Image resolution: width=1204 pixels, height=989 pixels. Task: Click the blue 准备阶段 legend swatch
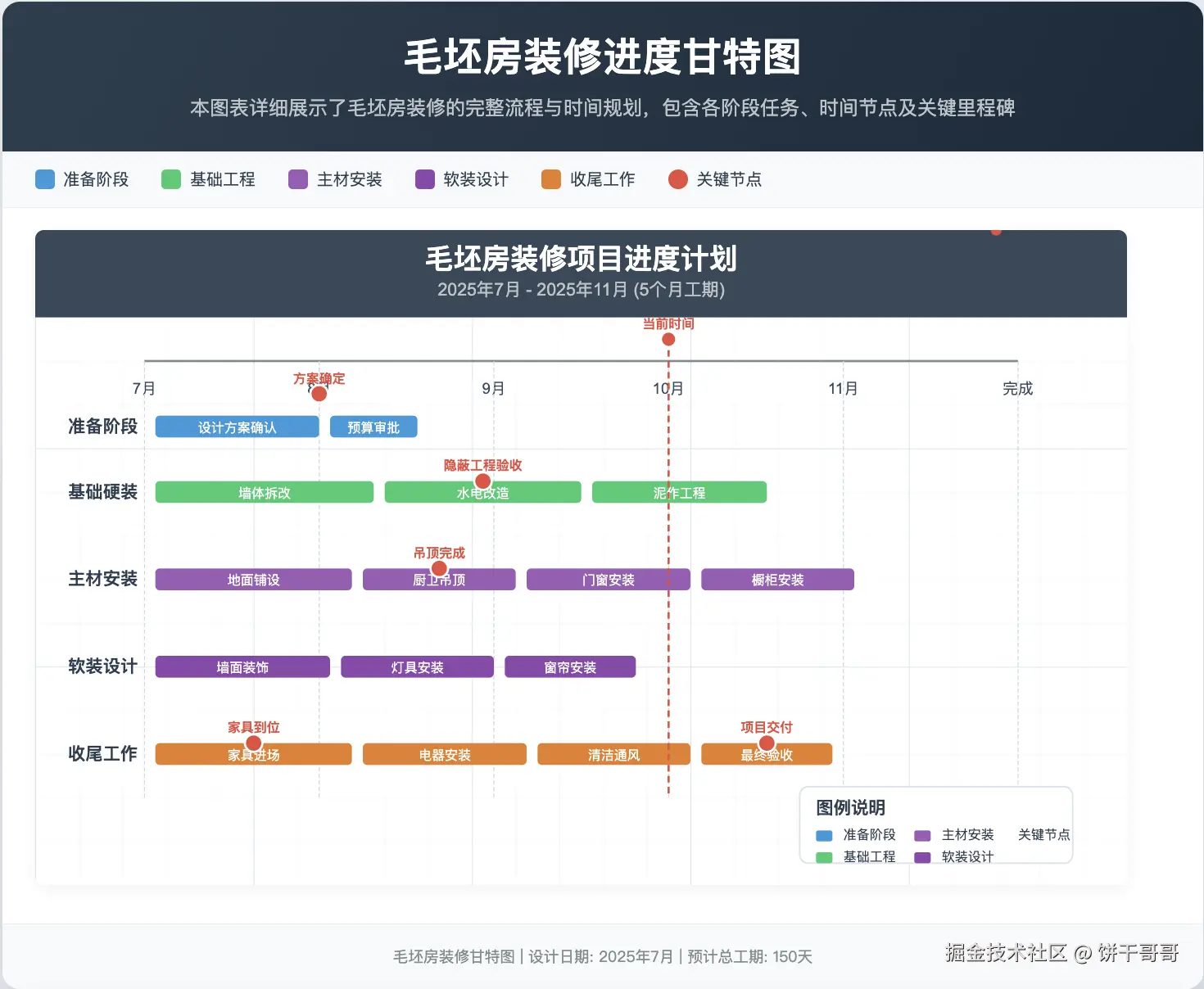coord(45,179)
